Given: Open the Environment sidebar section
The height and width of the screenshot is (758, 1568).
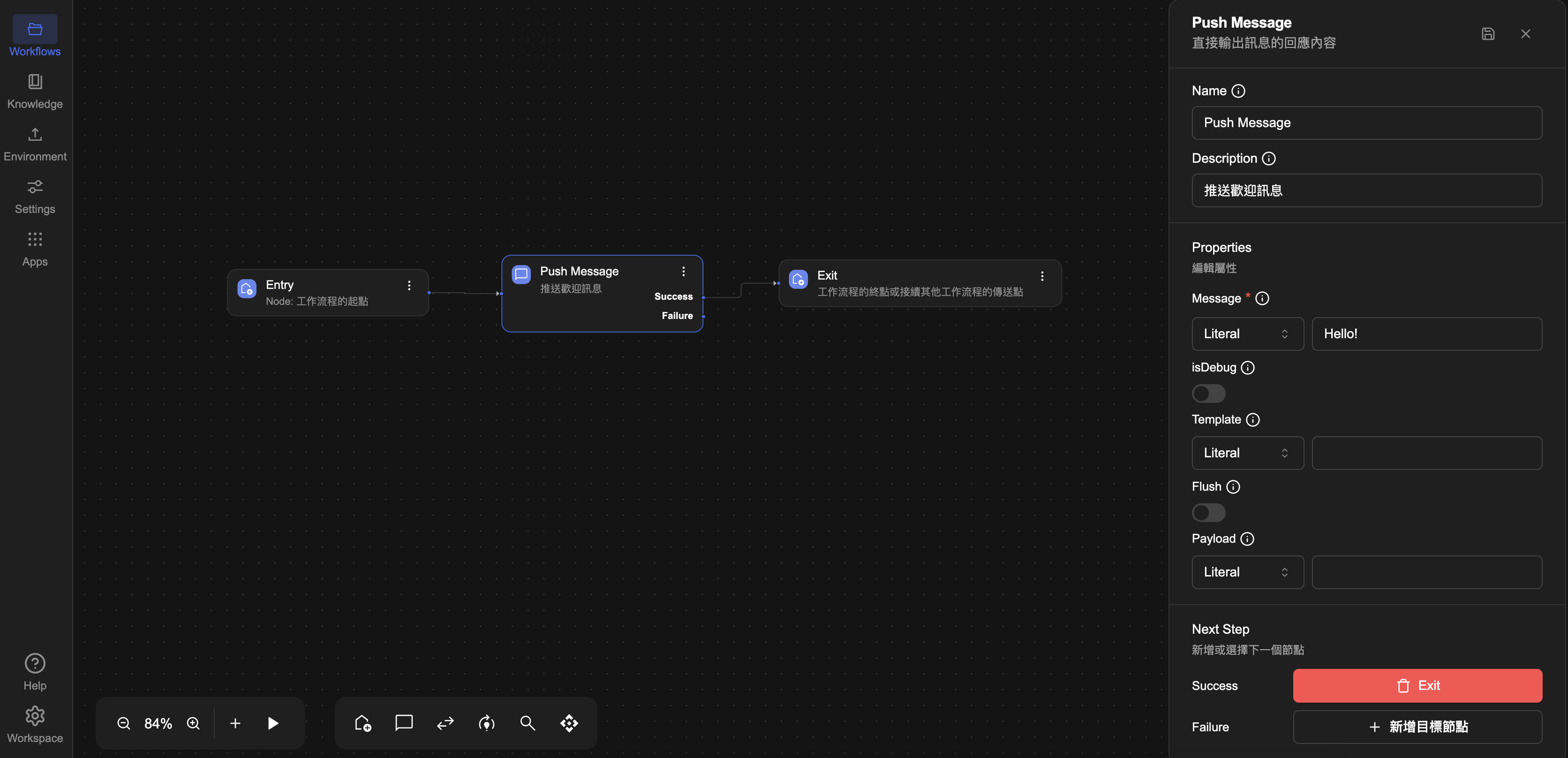Looking at the screenshot, I should 35,144.
